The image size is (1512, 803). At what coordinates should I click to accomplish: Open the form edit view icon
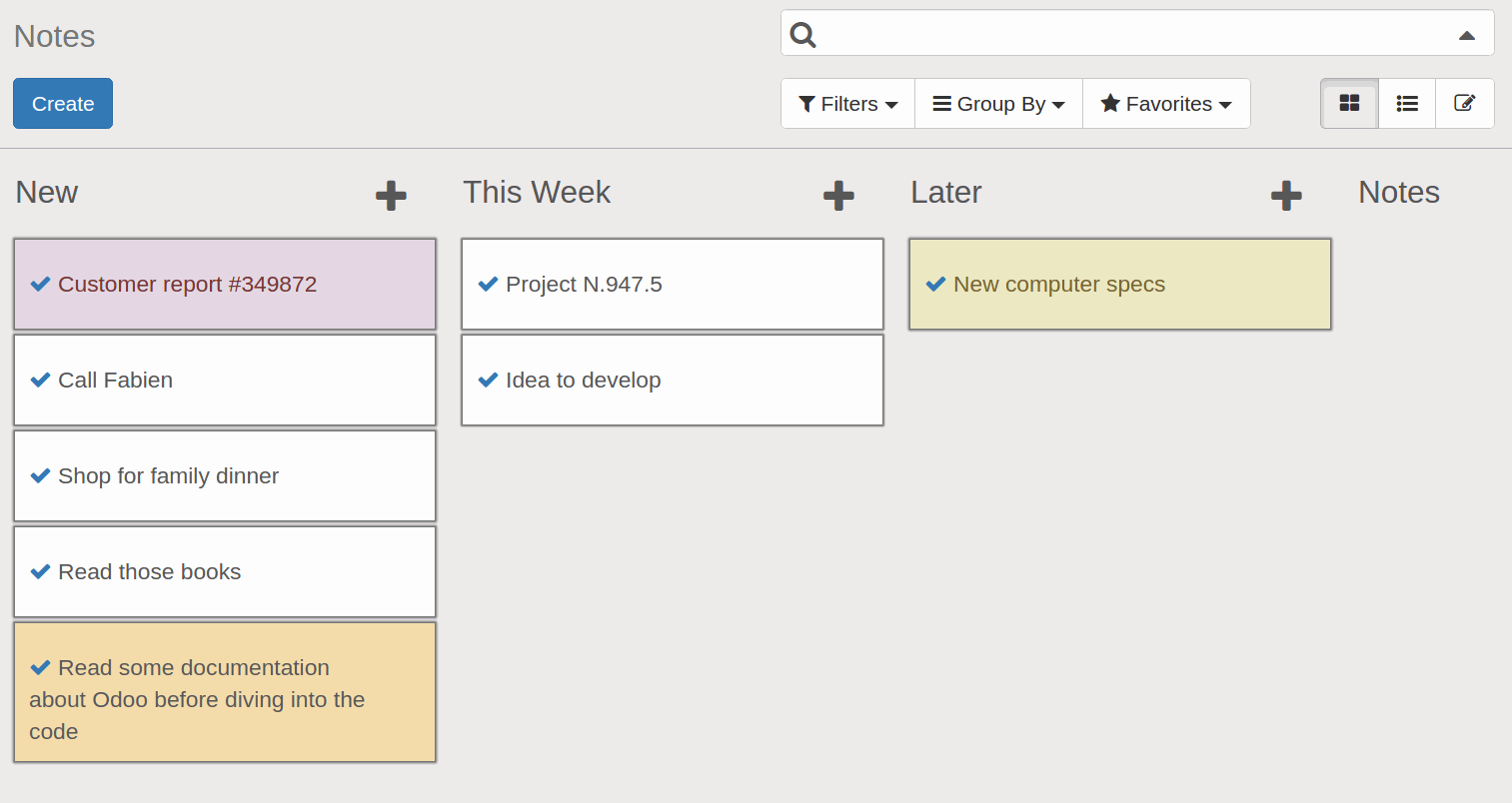click(x=1464, y=104)
